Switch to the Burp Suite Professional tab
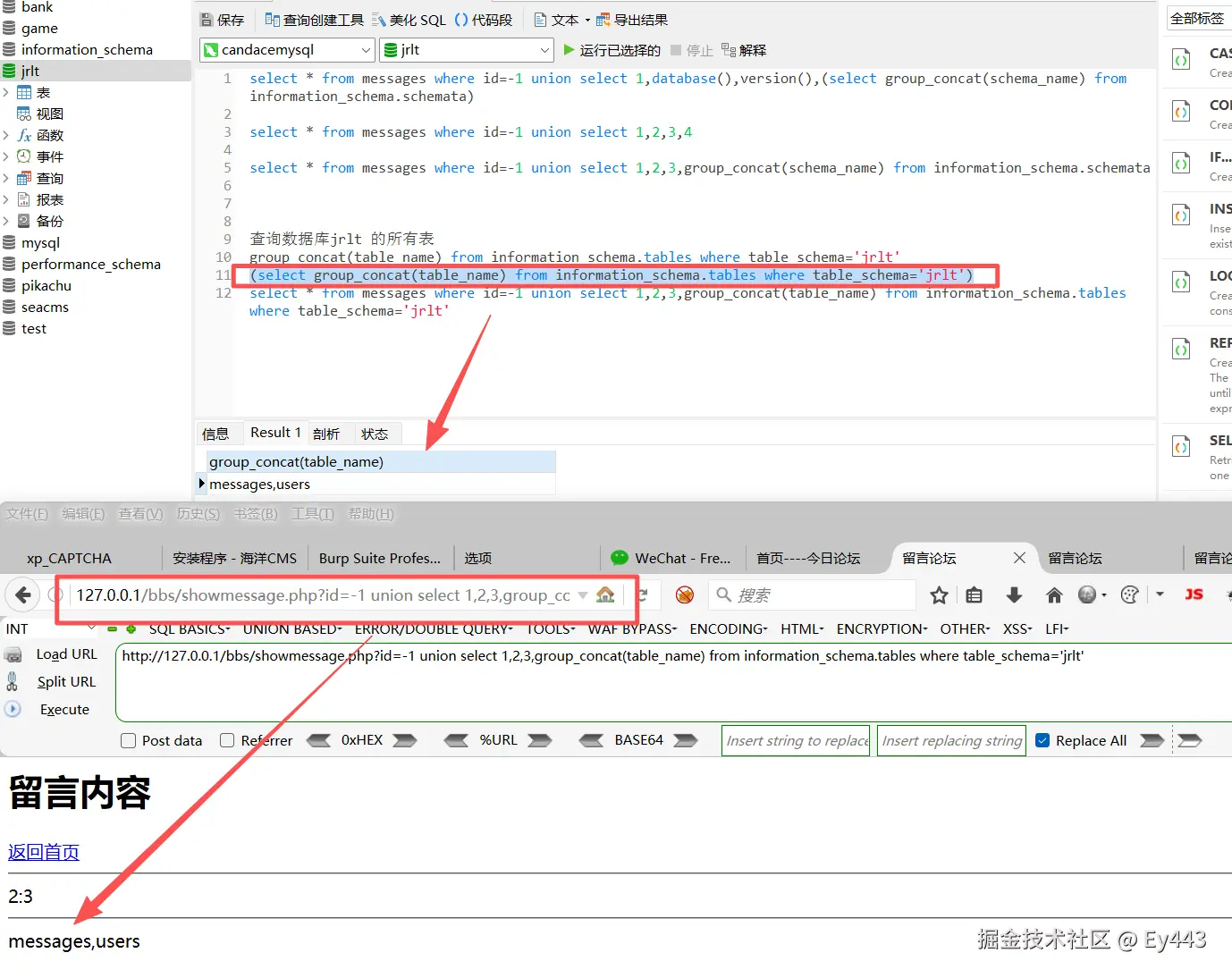 [380, 558]
